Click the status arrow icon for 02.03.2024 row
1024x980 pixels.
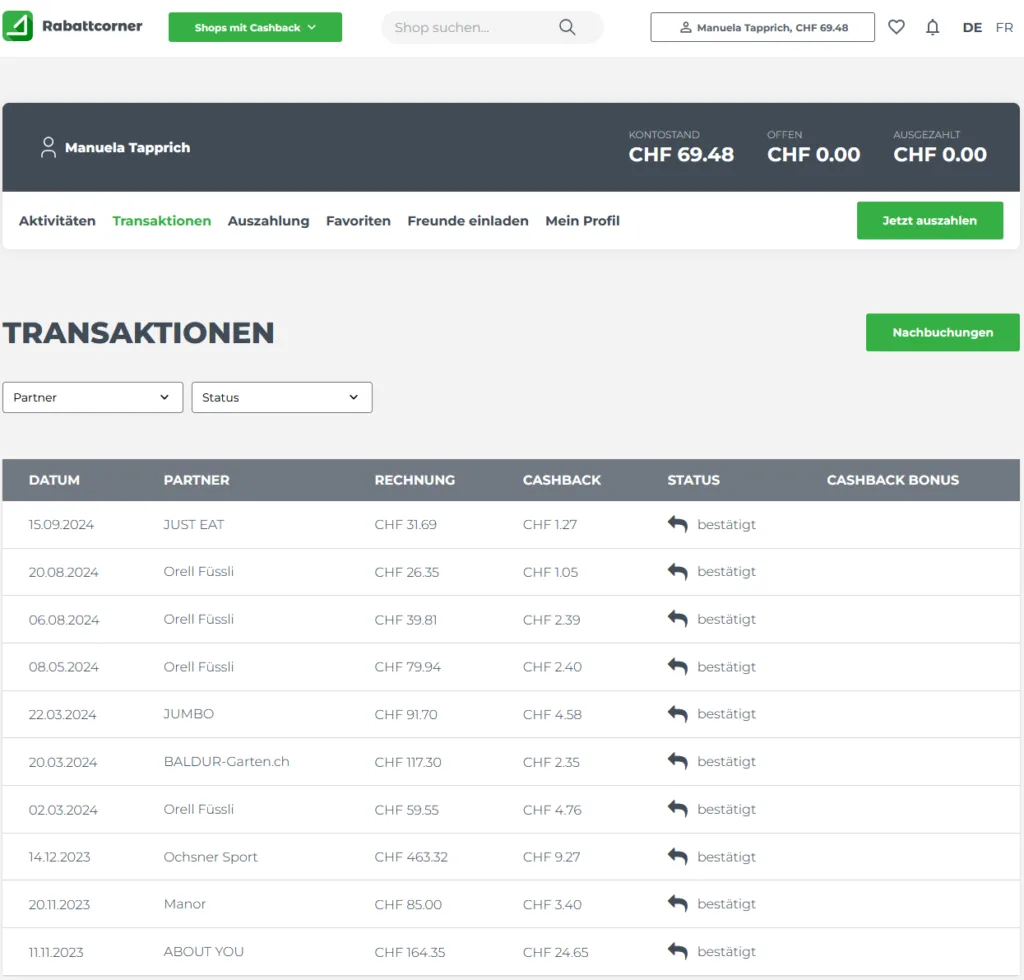pos(677,810)
